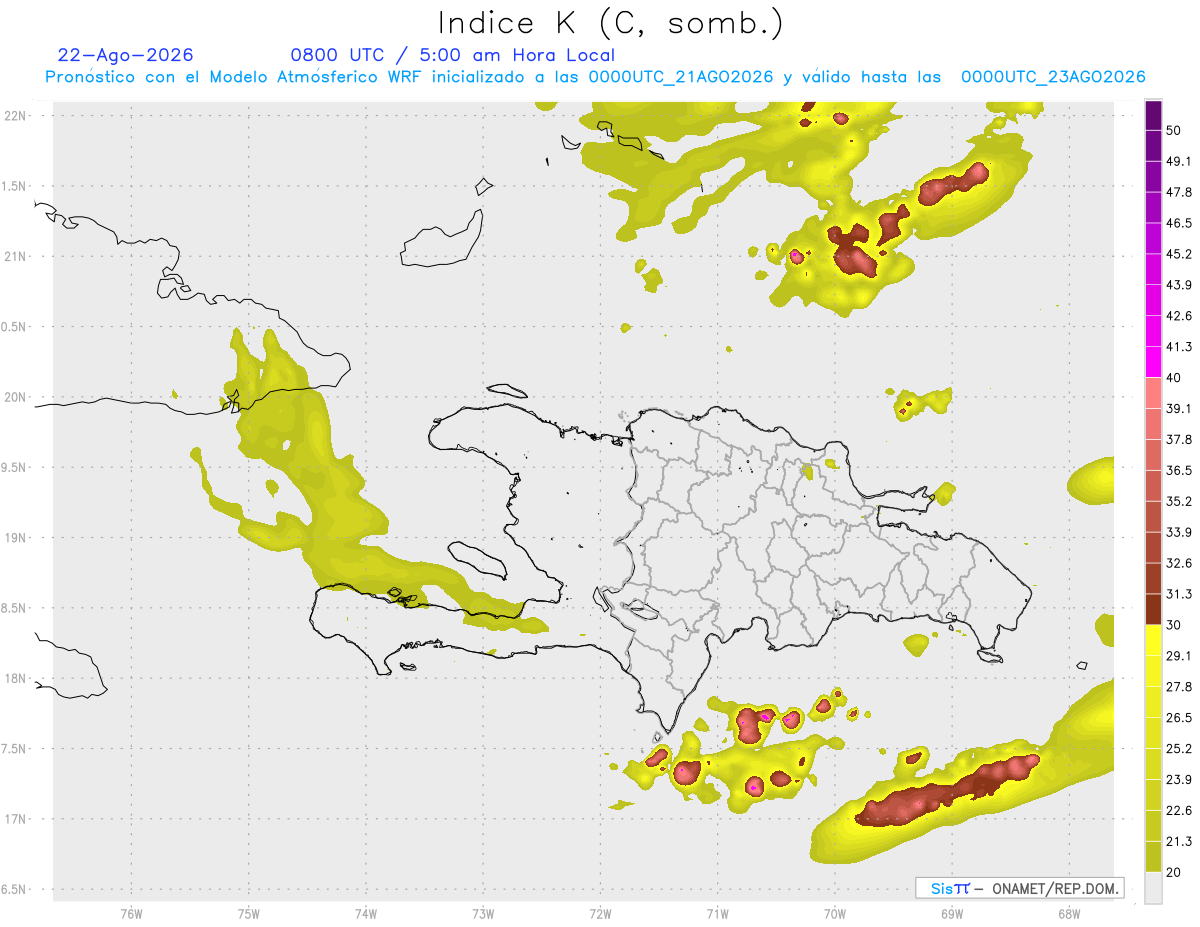Click the legend value '33.9'
The width and height of the screenshot is (1200, 927).
tap(1180, 532)
